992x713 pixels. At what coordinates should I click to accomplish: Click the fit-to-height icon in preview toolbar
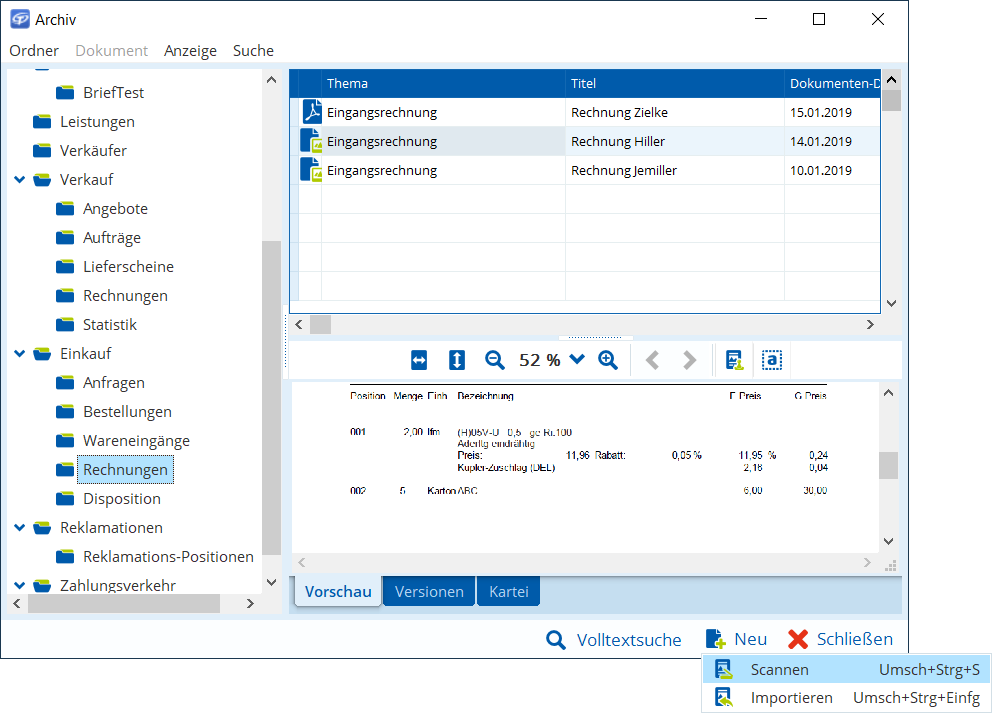click(x=457, y=360)
